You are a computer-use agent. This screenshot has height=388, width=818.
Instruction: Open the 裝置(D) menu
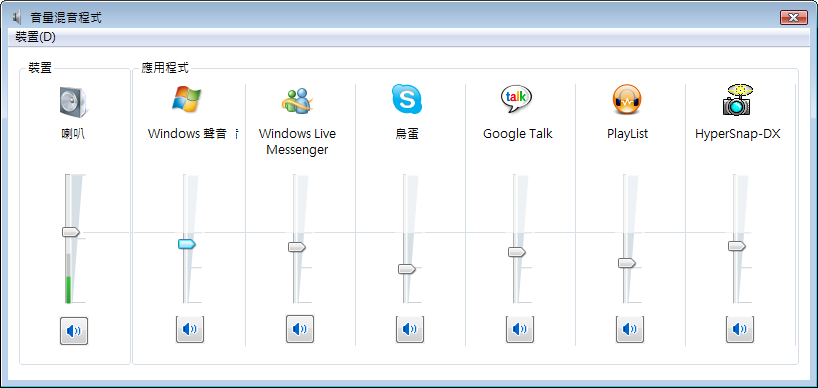click(35, 37)
